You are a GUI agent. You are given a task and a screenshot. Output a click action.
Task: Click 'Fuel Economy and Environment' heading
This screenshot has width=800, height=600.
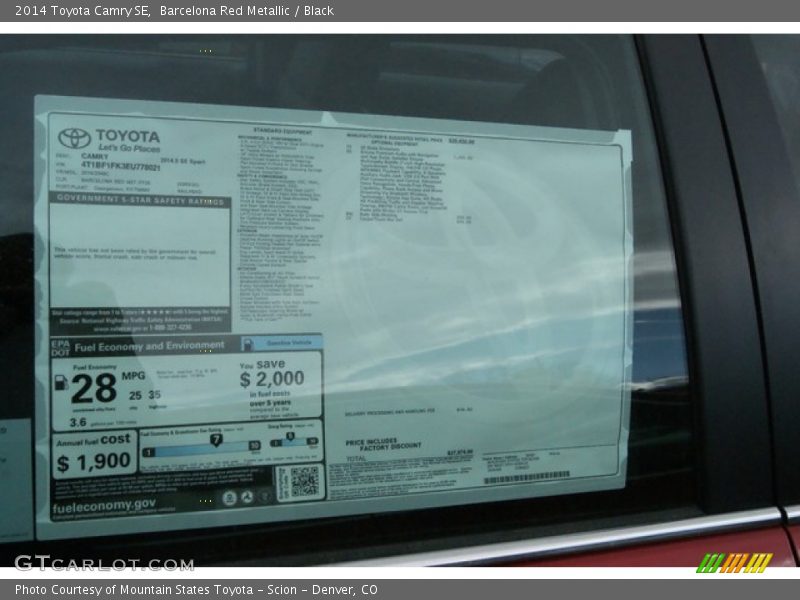click(149, 347)
